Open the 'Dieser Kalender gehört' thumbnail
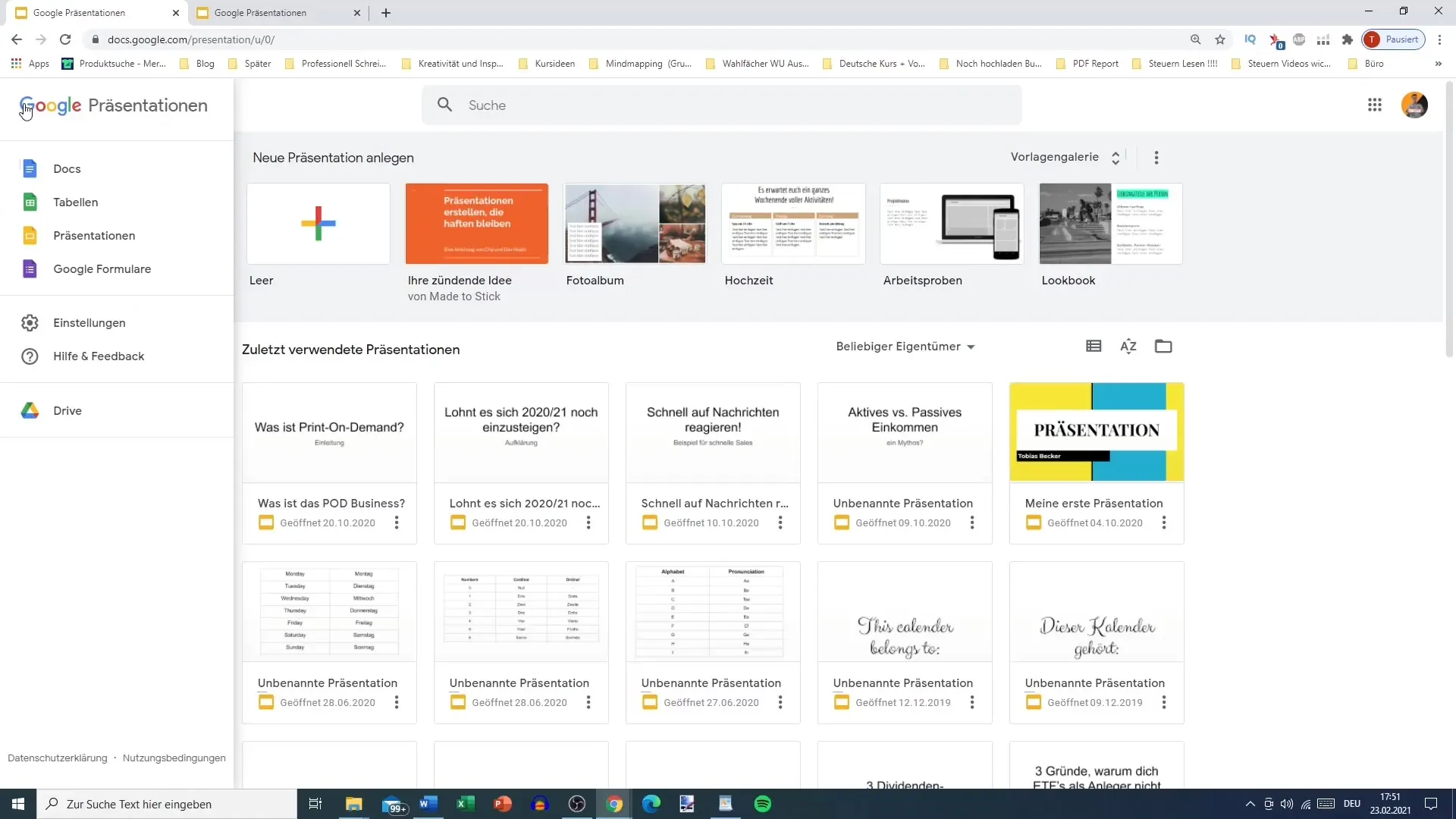 pos(1097,612)
